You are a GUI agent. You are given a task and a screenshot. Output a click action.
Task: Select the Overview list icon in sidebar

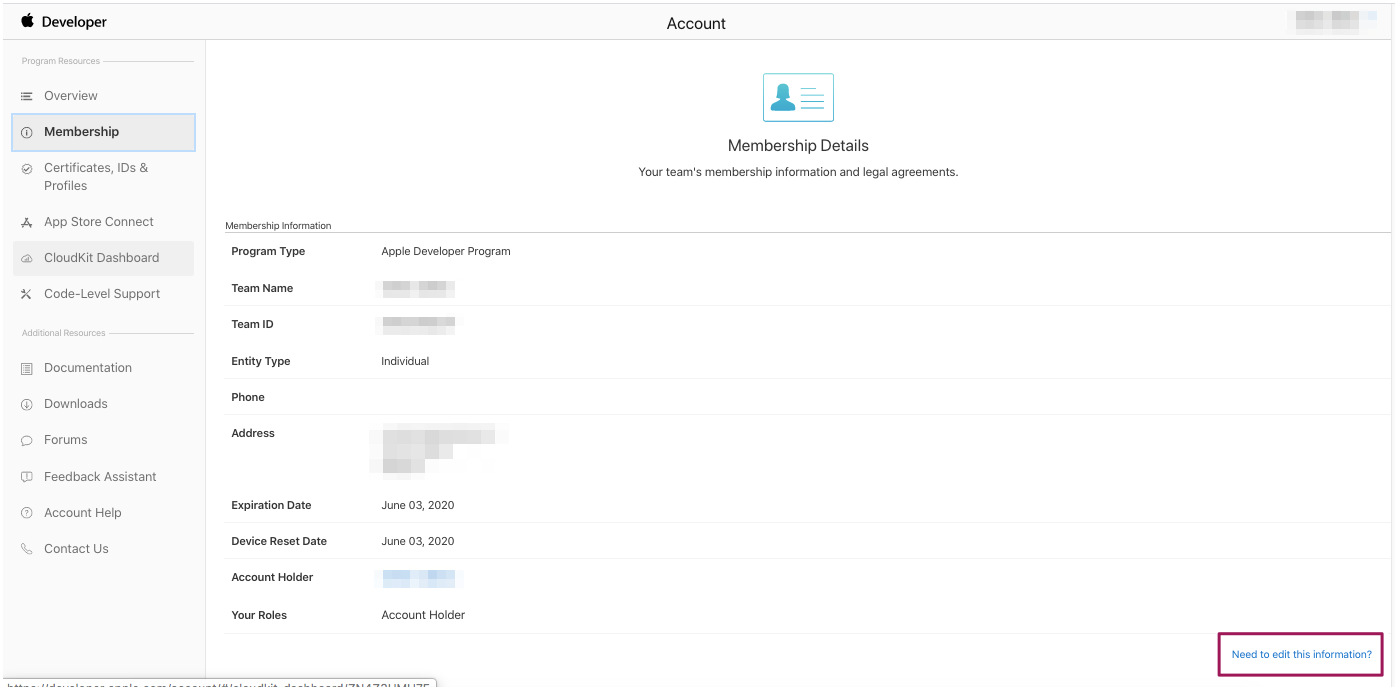tap(24, 95)
